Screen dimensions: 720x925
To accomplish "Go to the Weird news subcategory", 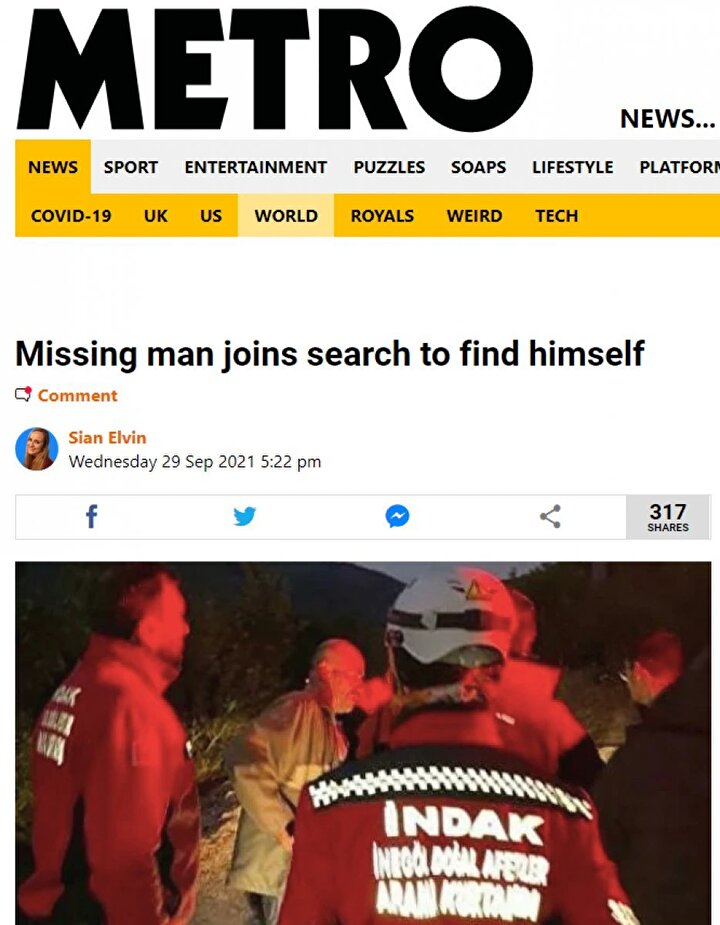I will coord(474,216).
